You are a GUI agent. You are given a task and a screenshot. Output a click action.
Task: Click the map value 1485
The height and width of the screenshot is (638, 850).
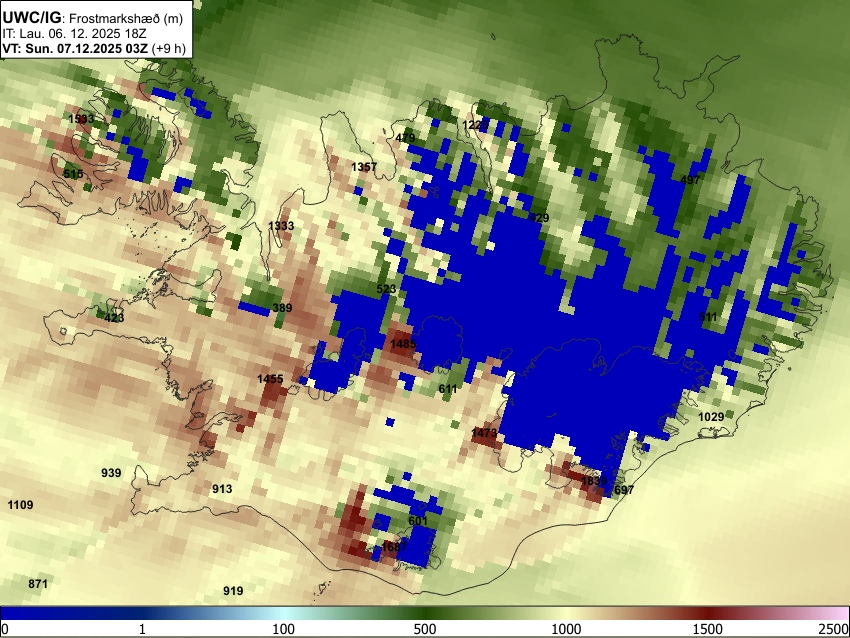[403, 344]
